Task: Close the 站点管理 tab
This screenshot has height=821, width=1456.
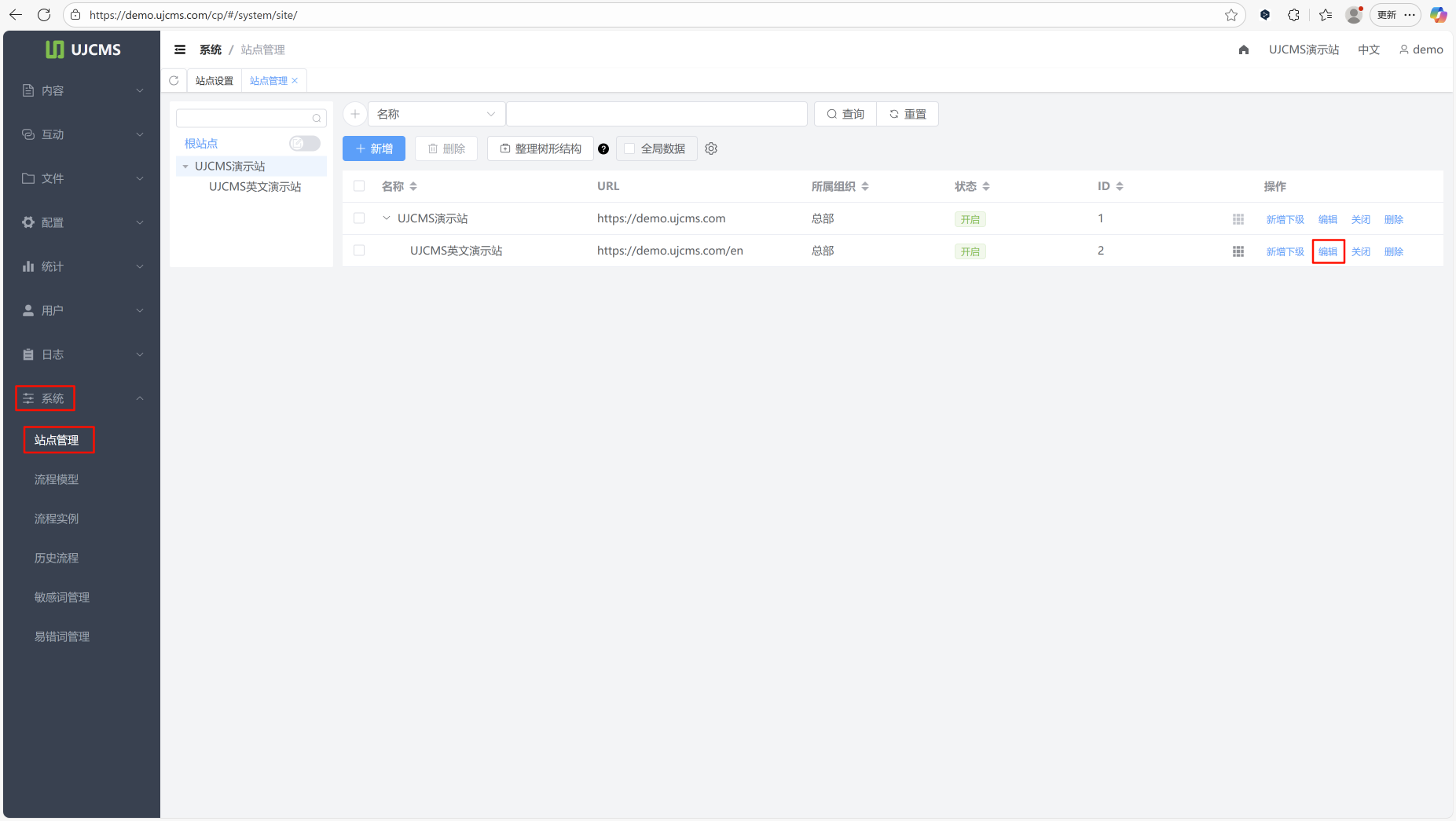Action: click(x=295, y=81)
